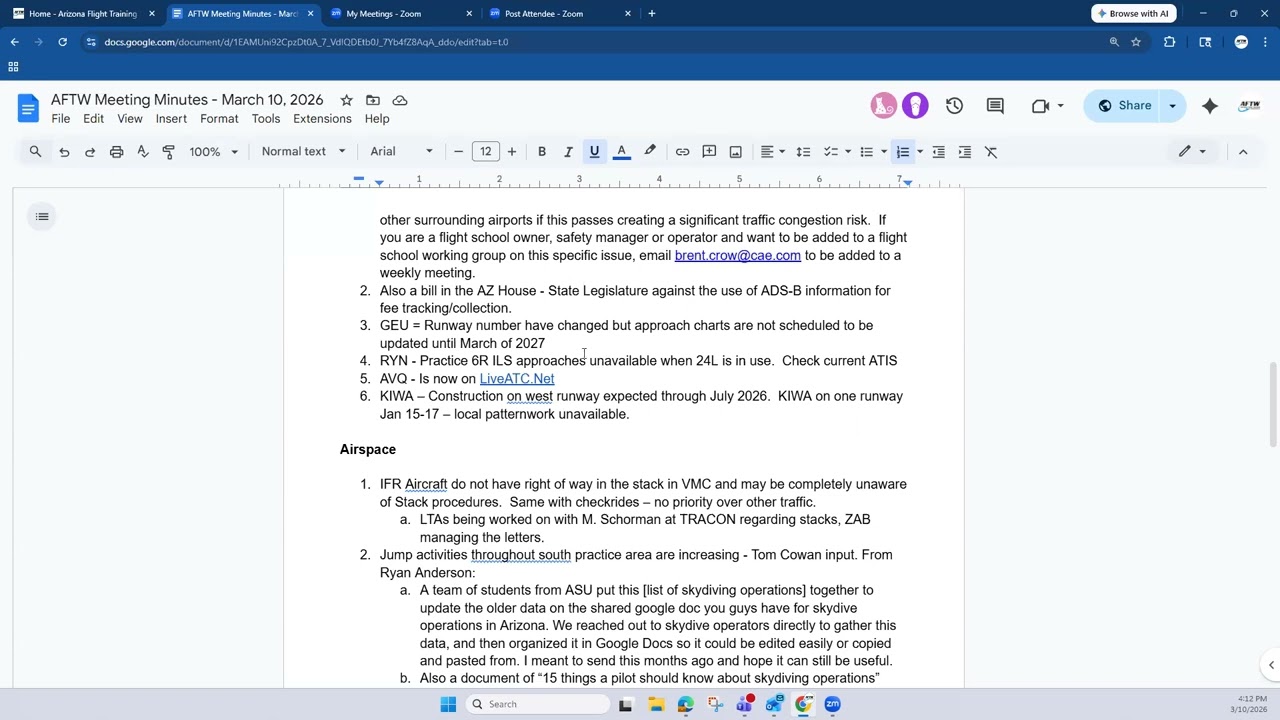Open the Arial font dropdown
This screenshot has width=1280, height=720.
pyautogui.click(x=401, y=152)
